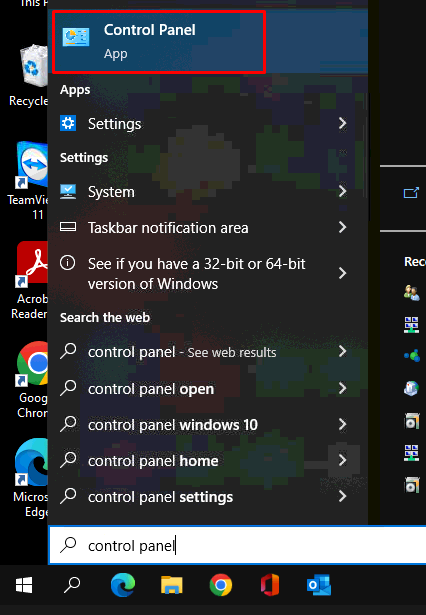
Task: Open File Explorer from the taskbar
Action: pos(172,585)
